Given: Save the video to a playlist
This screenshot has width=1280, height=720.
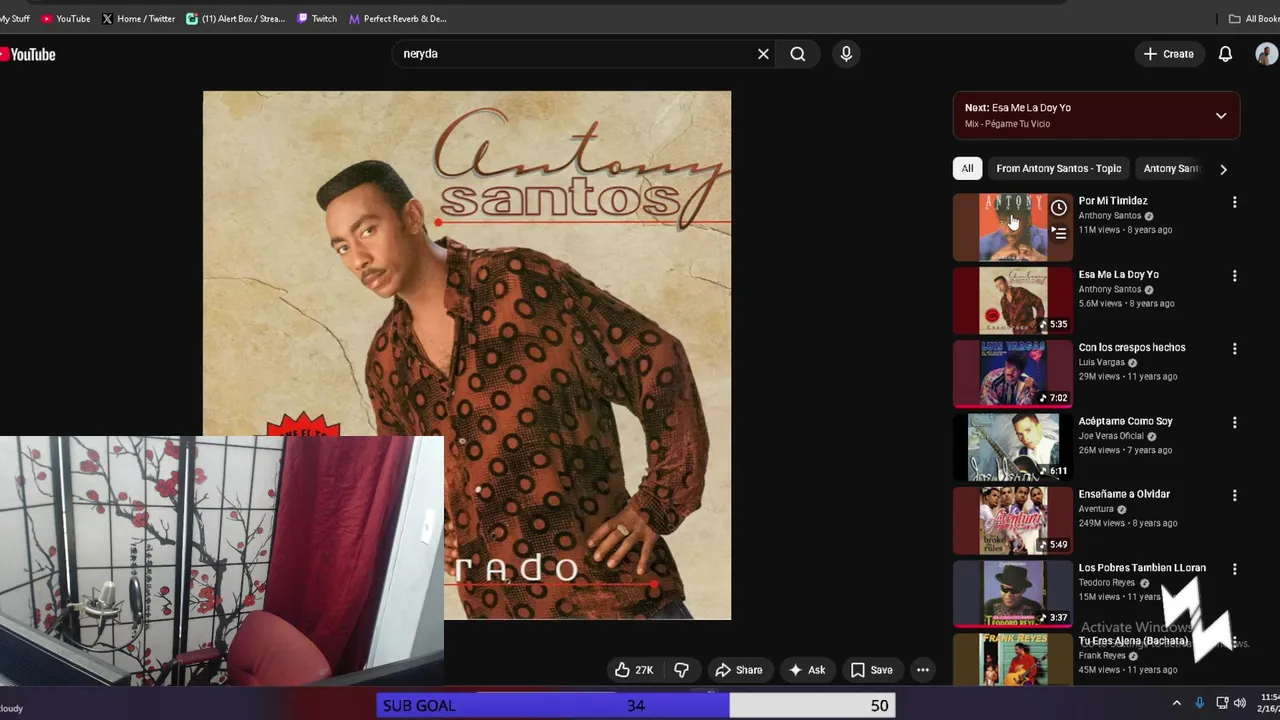Looking at the screenshot, I should click(871, 670).
